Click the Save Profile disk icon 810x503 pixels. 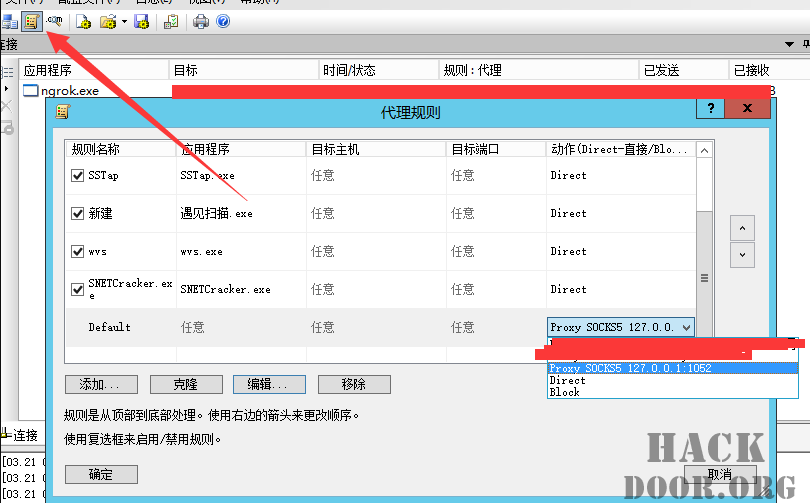pos(141,22)
